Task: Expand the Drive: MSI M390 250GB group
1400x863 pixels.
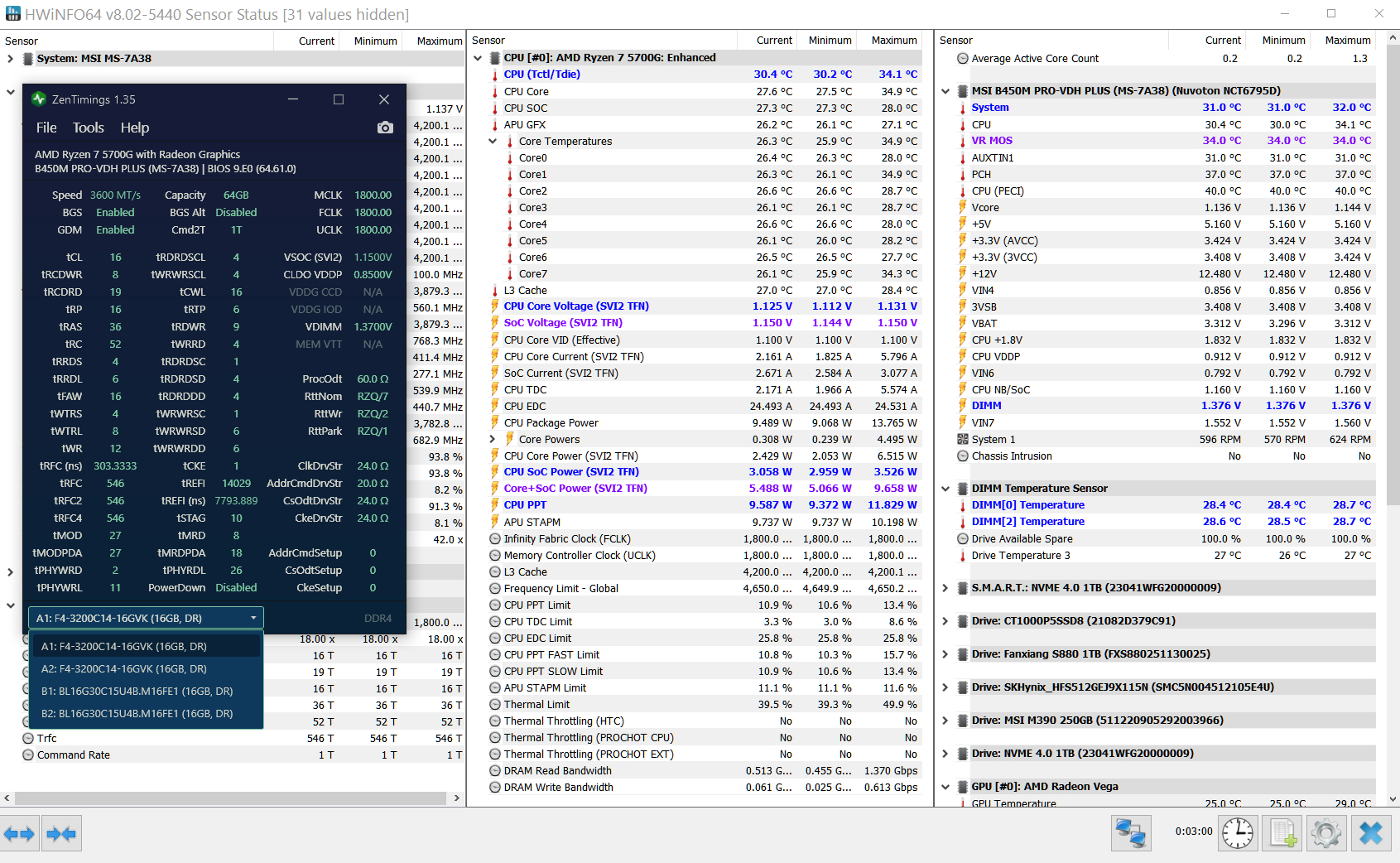Action: (945, 721)
